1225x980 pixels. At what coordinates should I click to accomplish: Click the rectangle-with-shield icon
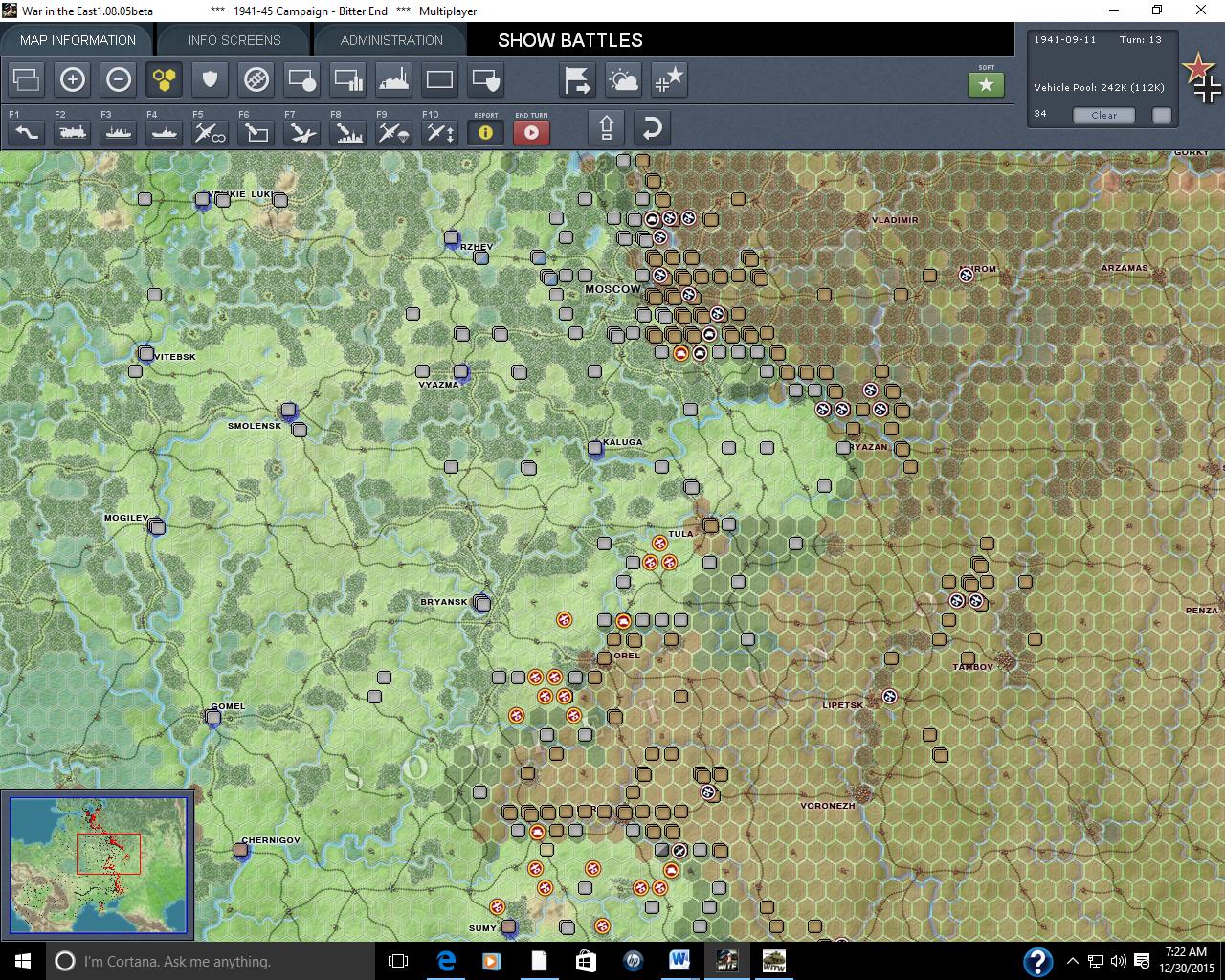point(486,79)
